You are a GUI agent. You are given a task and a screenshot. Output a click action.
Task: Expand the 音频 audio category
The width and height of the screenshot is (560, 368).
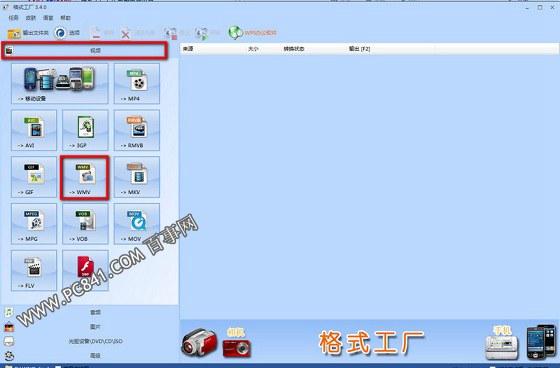coord(89,312)
